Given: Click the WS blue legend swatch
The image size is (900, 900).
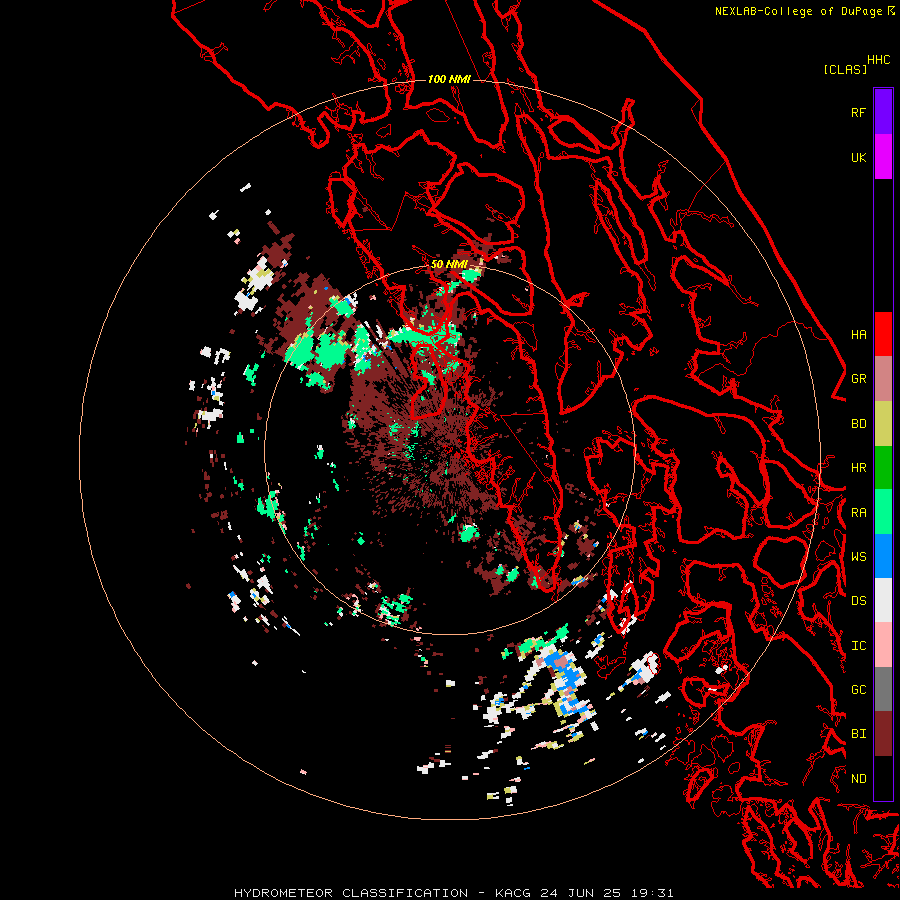Looking at the screenshot, I should click(883, 556).
